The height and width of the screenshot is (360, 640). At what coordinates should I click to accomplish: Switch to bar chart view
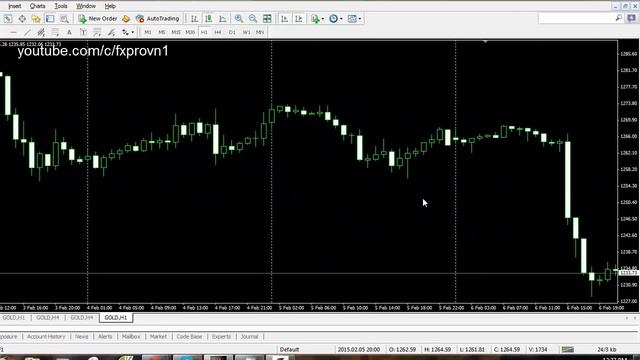click(x=195, y=18)
